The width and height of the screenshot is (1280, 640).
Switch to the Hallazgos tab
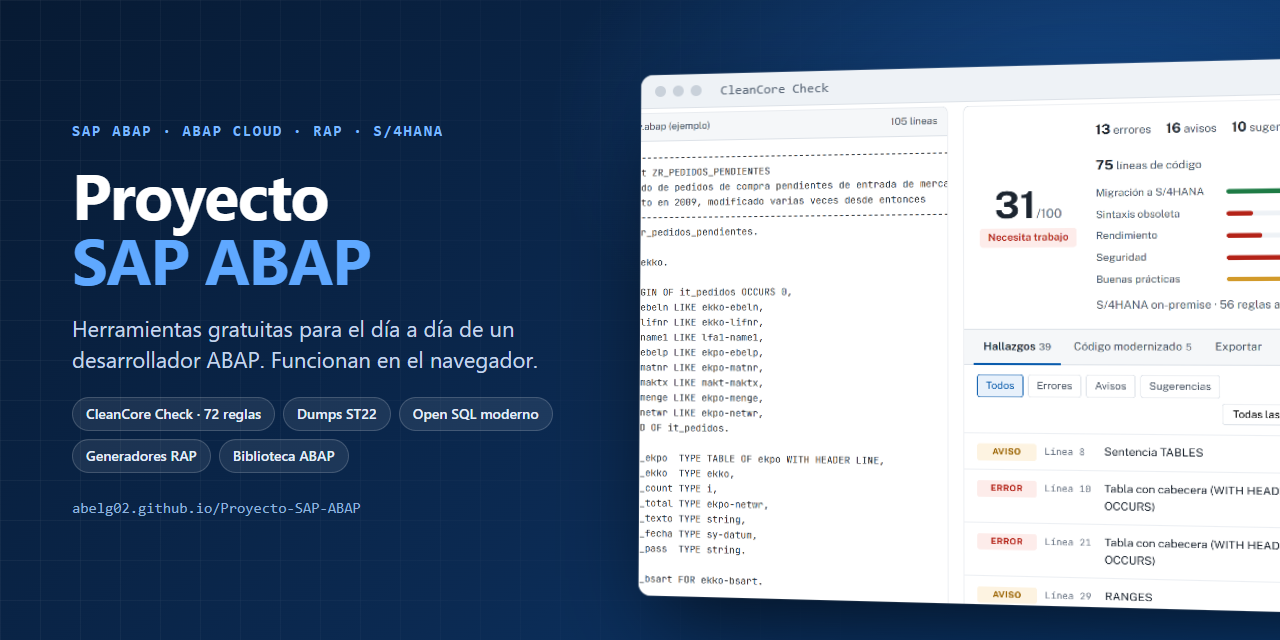[x=1016, y=346]
